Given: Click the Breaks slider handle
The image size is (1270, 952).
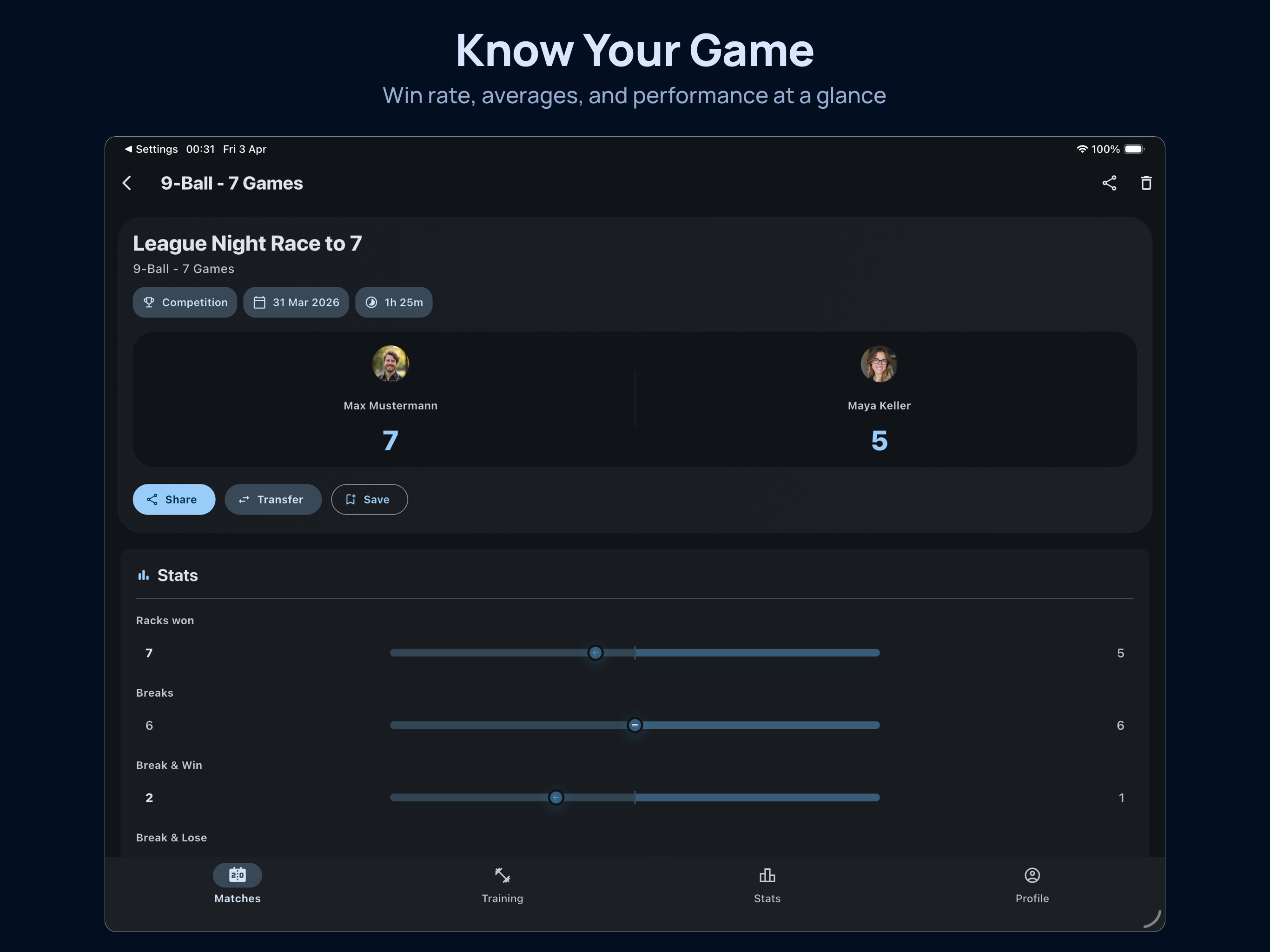Looking at the screenshot, I should 635,725.
